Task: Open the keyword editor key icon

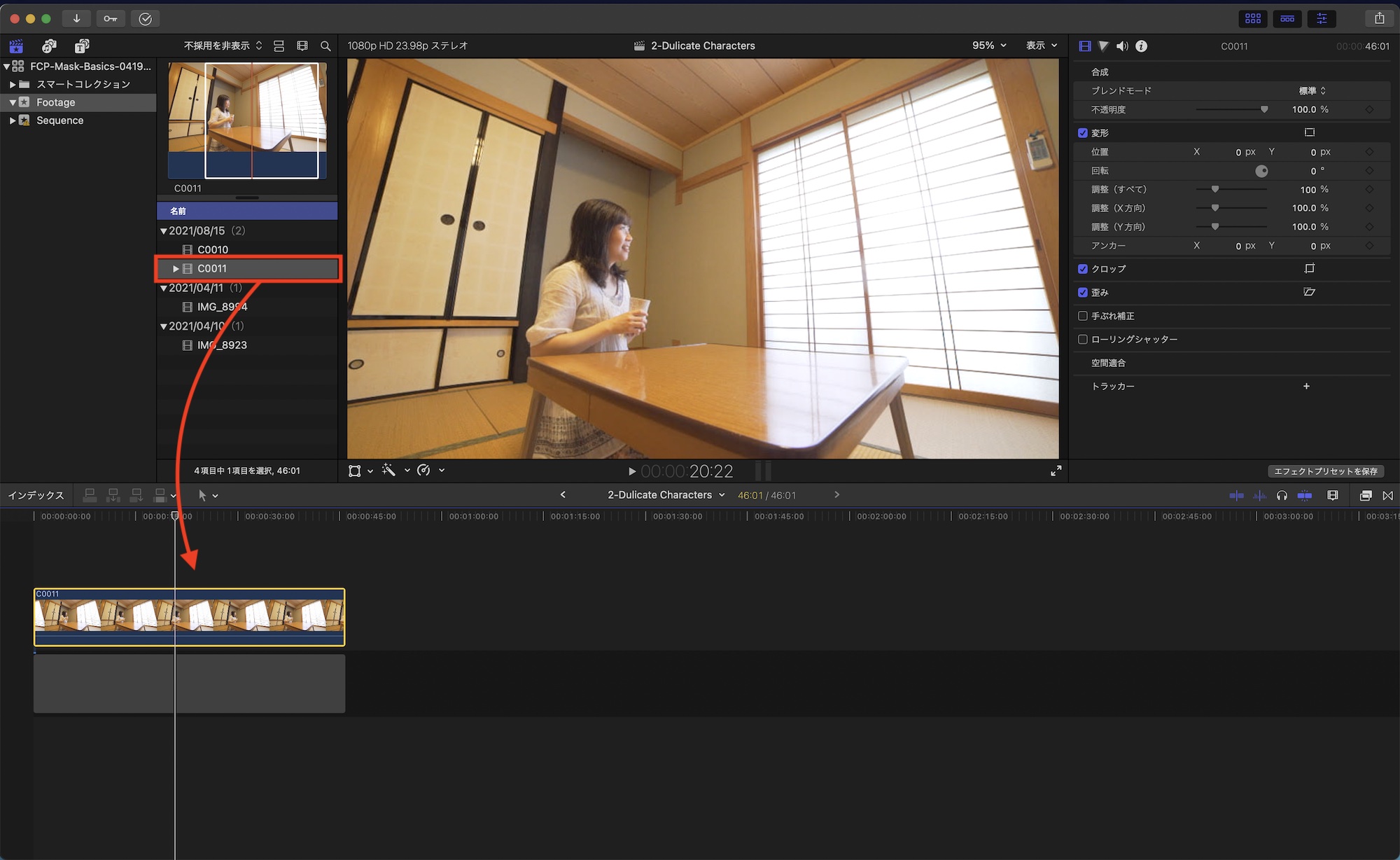Action: (111, 18)
